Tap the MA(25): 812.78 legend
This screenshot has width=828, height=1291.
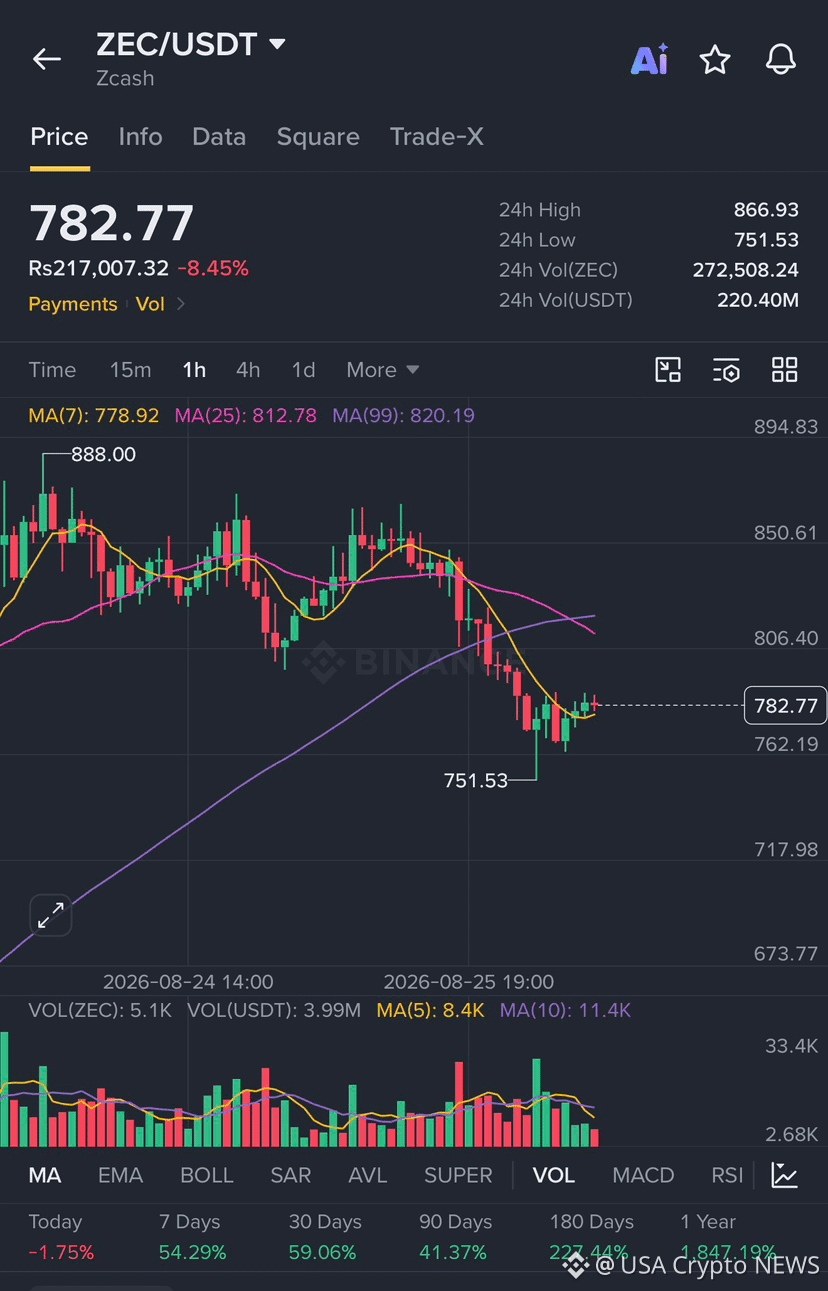pos(246,415)
